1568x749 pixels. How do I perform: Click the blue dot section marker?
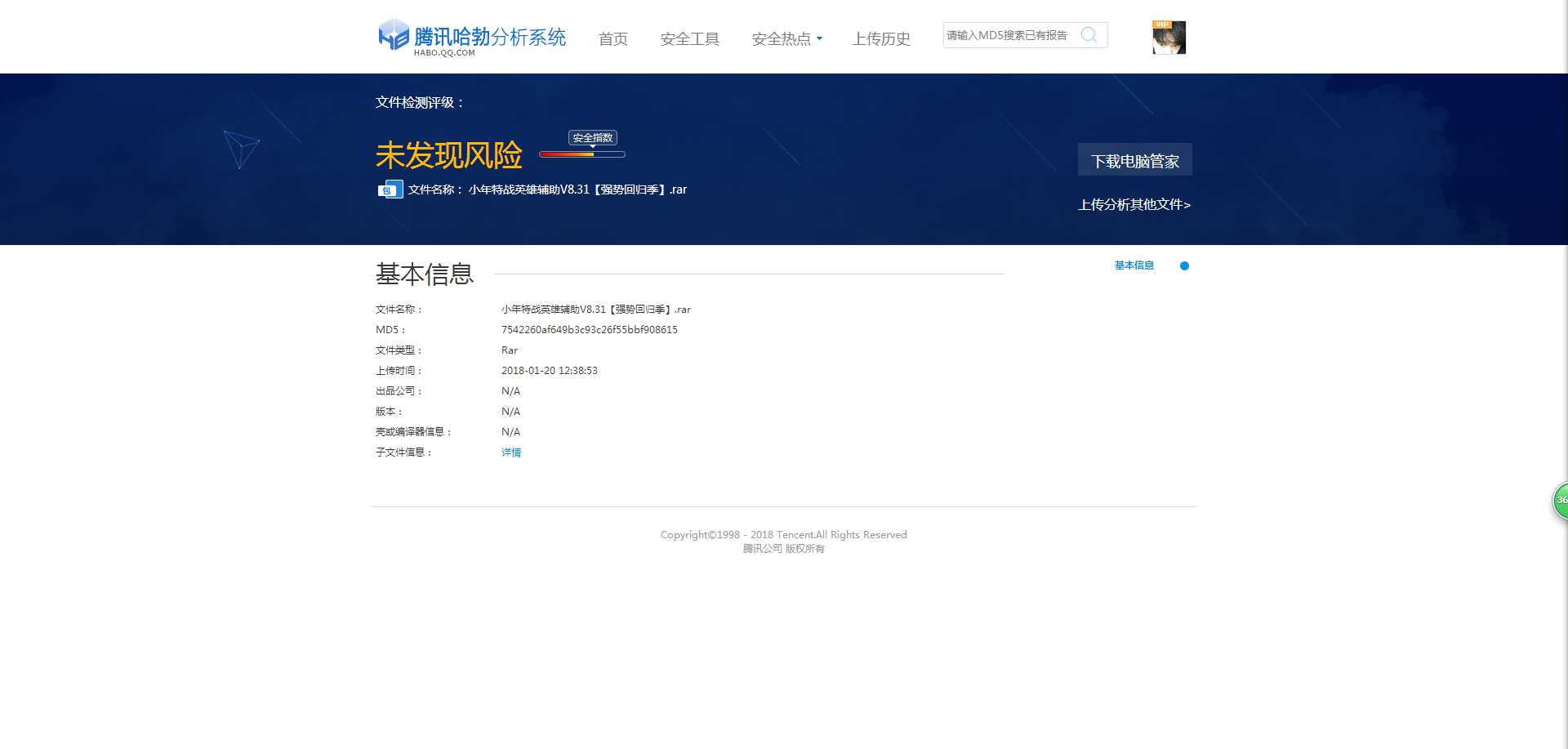pos(1184,265)
